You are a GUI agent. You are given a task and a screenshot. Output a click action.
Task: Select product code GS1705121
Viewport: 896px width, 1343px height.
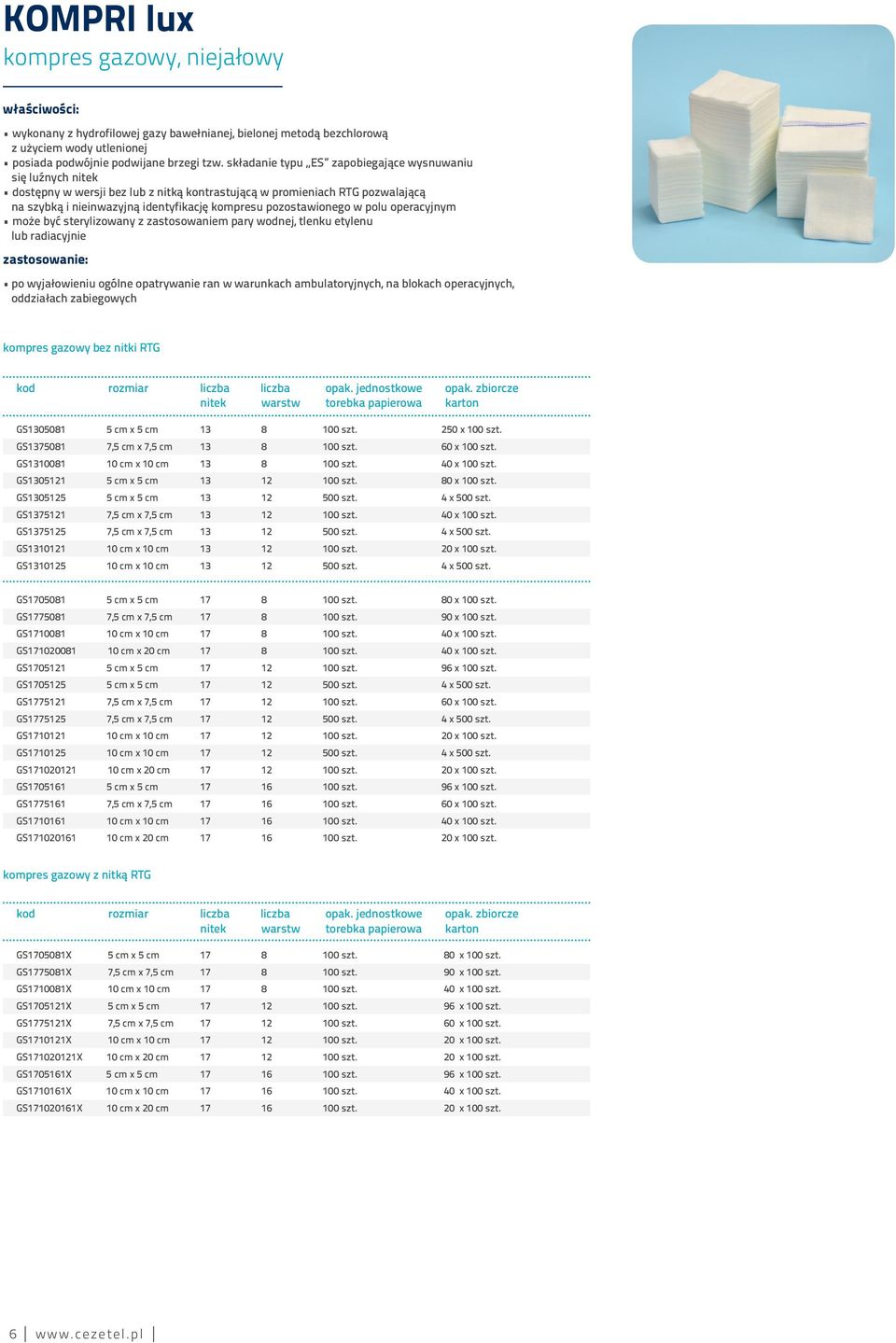(41, 668)
